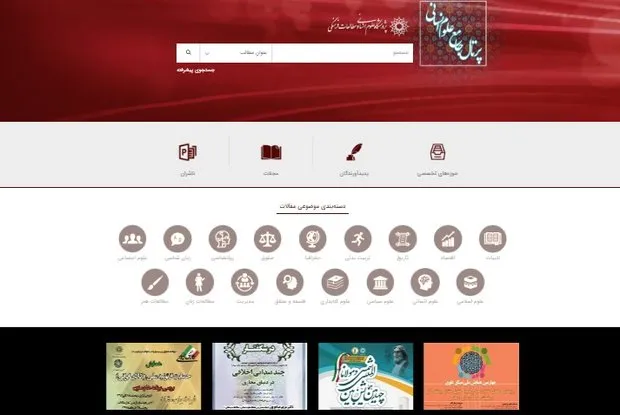
Task: Open the teal calligraphy conference poster
Action: coord(366,376)
